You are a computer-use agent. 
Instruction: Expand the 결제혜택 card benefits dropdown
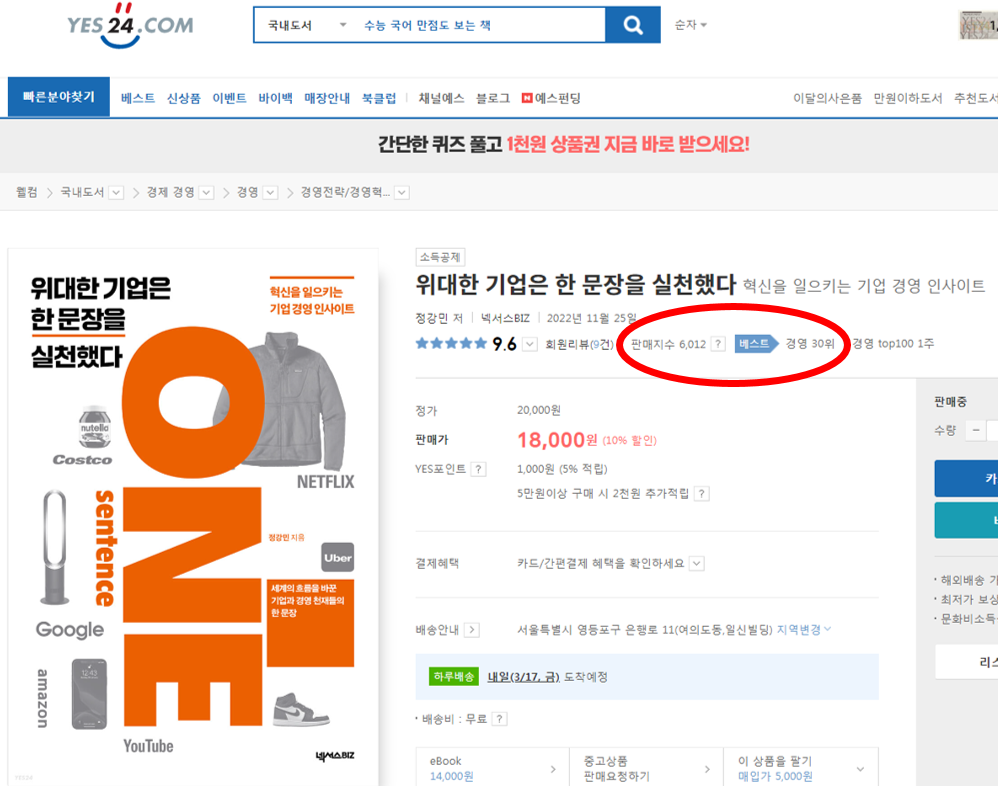pos(697,563)
